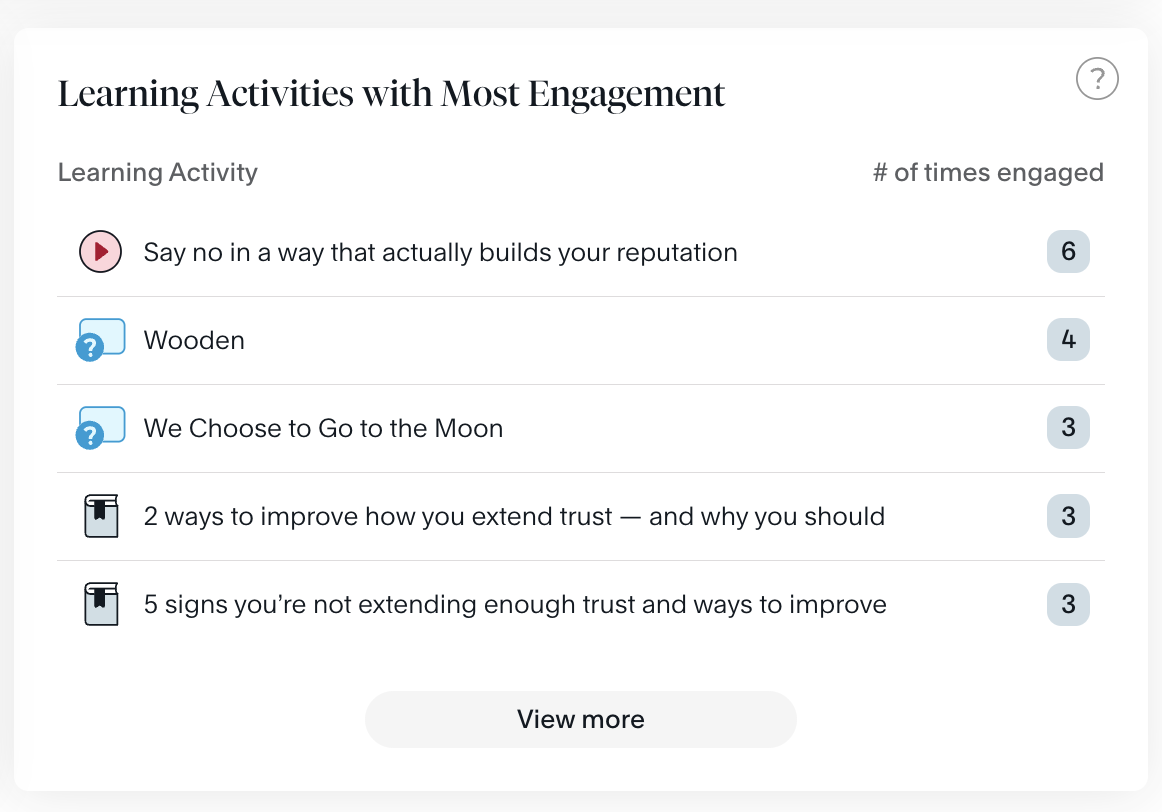Viewport: 1162px width, 812px height.
Task: Click book icon beside 5 signs article
Action: [100, 604]
